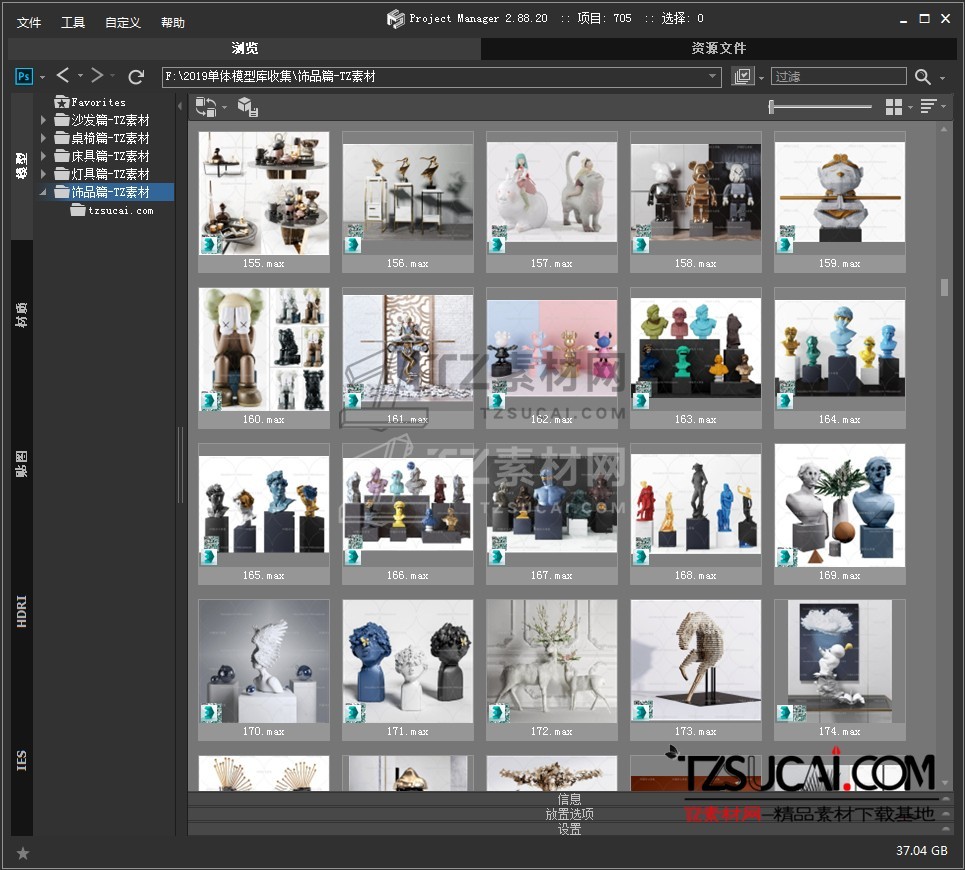
Task: Go back with the left arrow
Action: (x=63, y=76)
